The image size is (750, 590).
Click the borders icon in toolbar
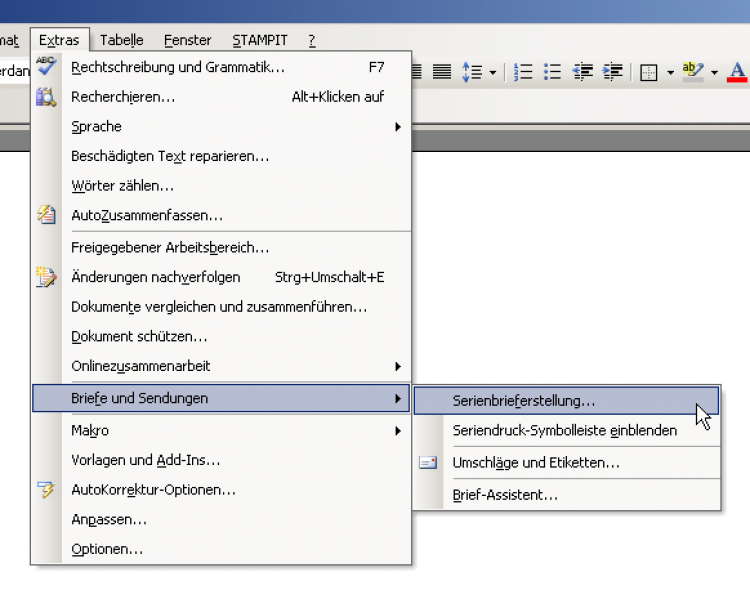pos(648,72)
